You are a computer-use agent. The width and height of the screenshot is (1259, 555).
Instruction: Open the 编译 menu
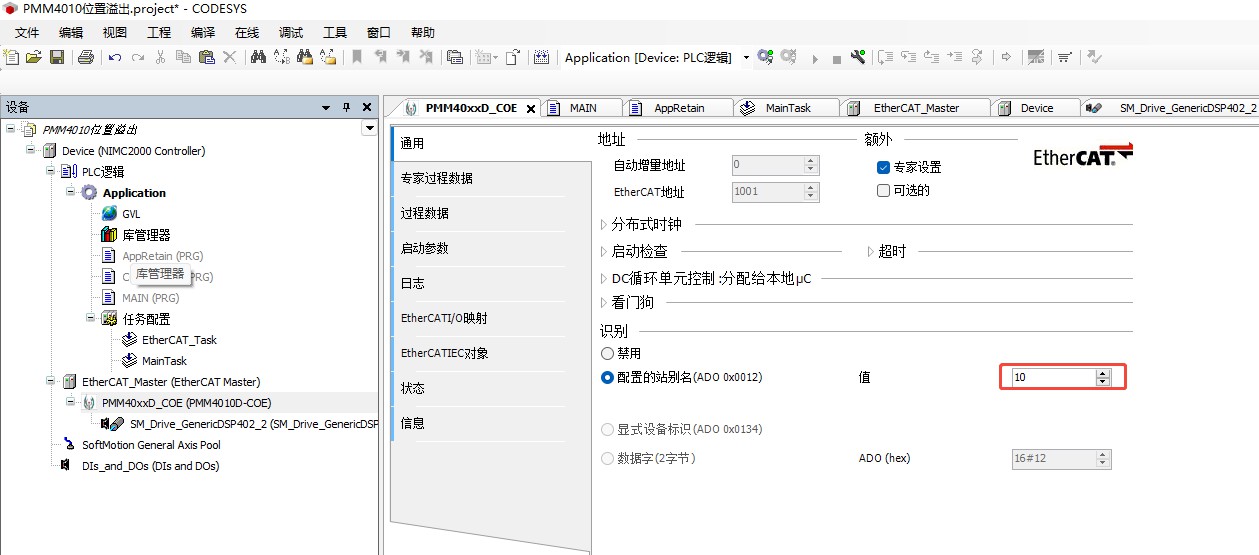[203, 32]
